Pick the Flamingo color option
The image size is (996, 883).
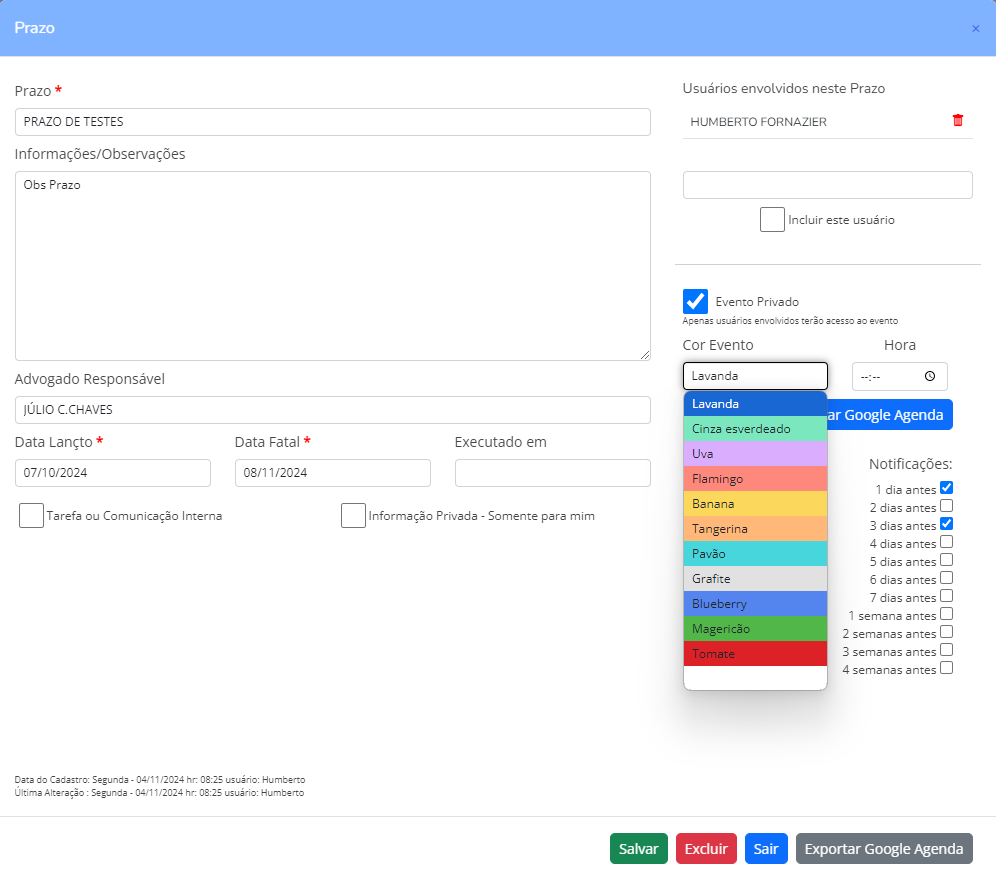(755, 479)
